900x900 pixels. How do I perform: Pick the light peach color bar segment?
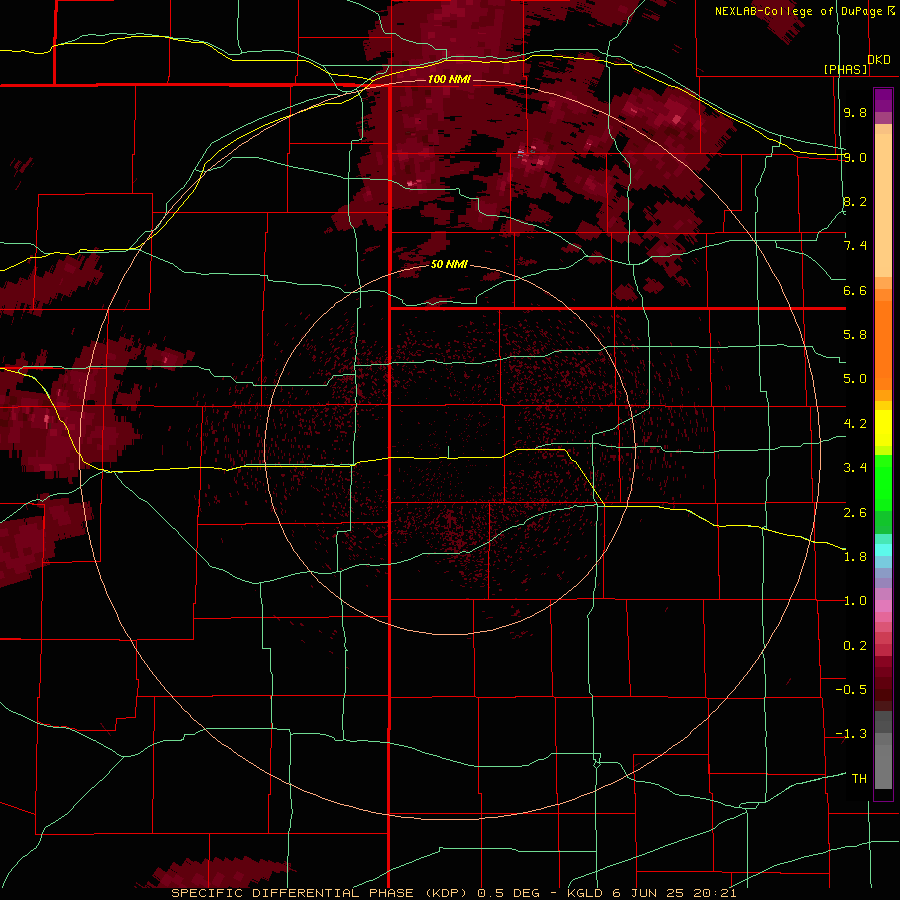coord(883,207)
